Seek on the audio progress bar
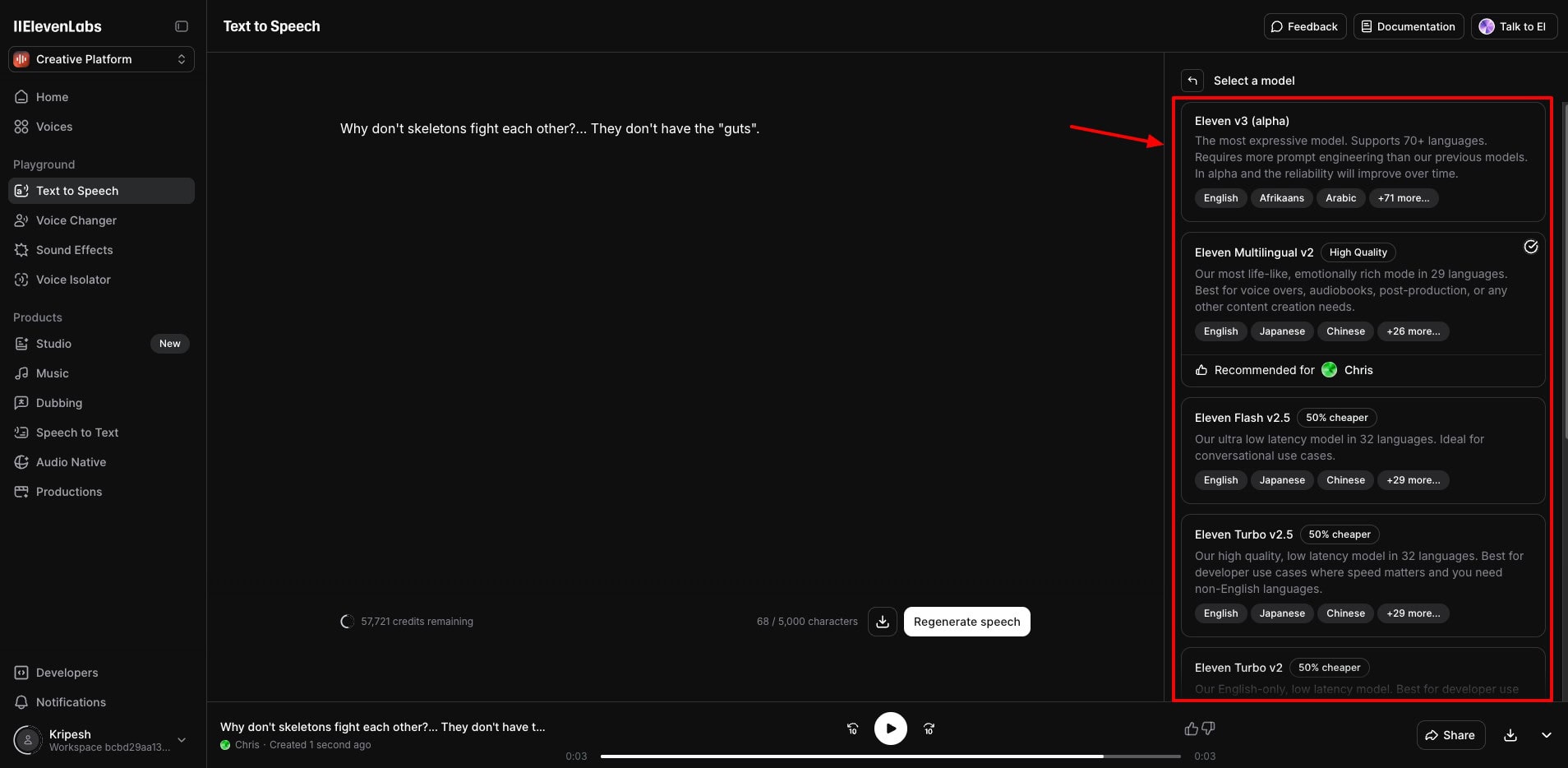This screenshot has height=768, width=1568. coord(890,756)
